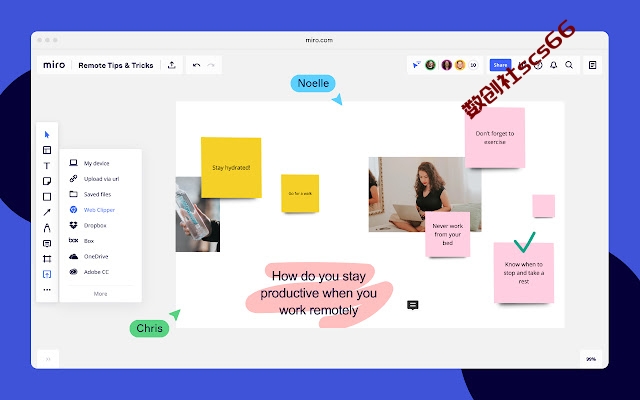The height and width of the screenshot is (400, 640).
Task: Expand more tools with three dots
Action: [47, 290]
